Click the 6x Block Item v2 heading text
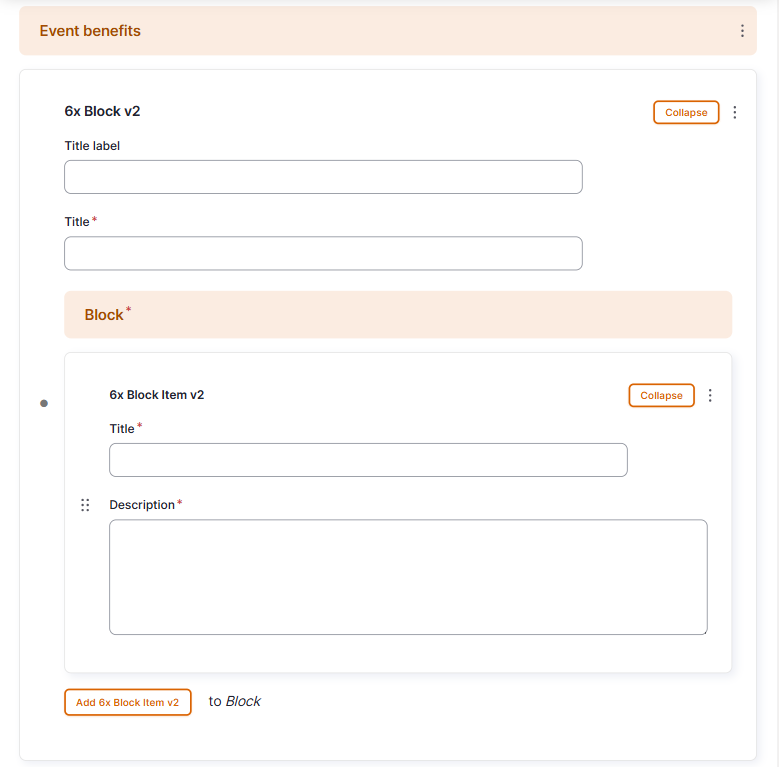 (x=157, y=395)
